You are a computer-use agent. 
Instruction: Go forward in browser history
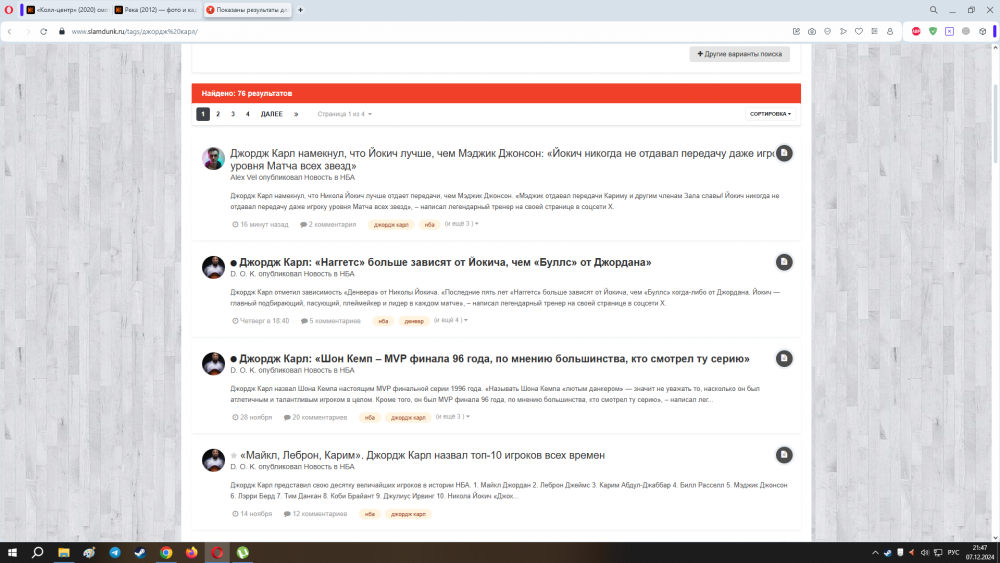point(27,31)
